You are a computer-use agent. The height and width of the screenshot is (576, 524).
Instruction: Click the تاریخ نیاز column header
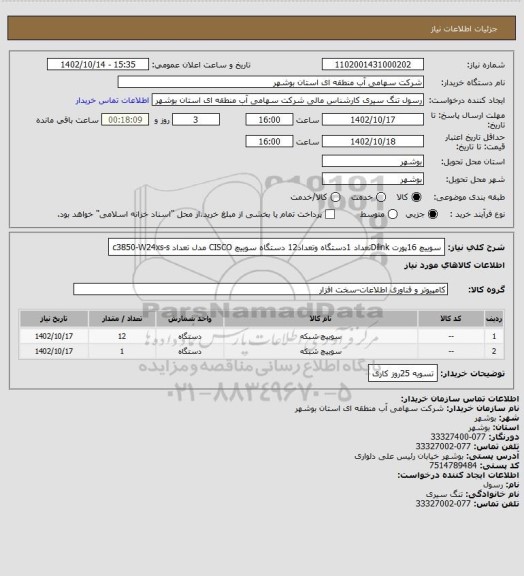point(54,319)
